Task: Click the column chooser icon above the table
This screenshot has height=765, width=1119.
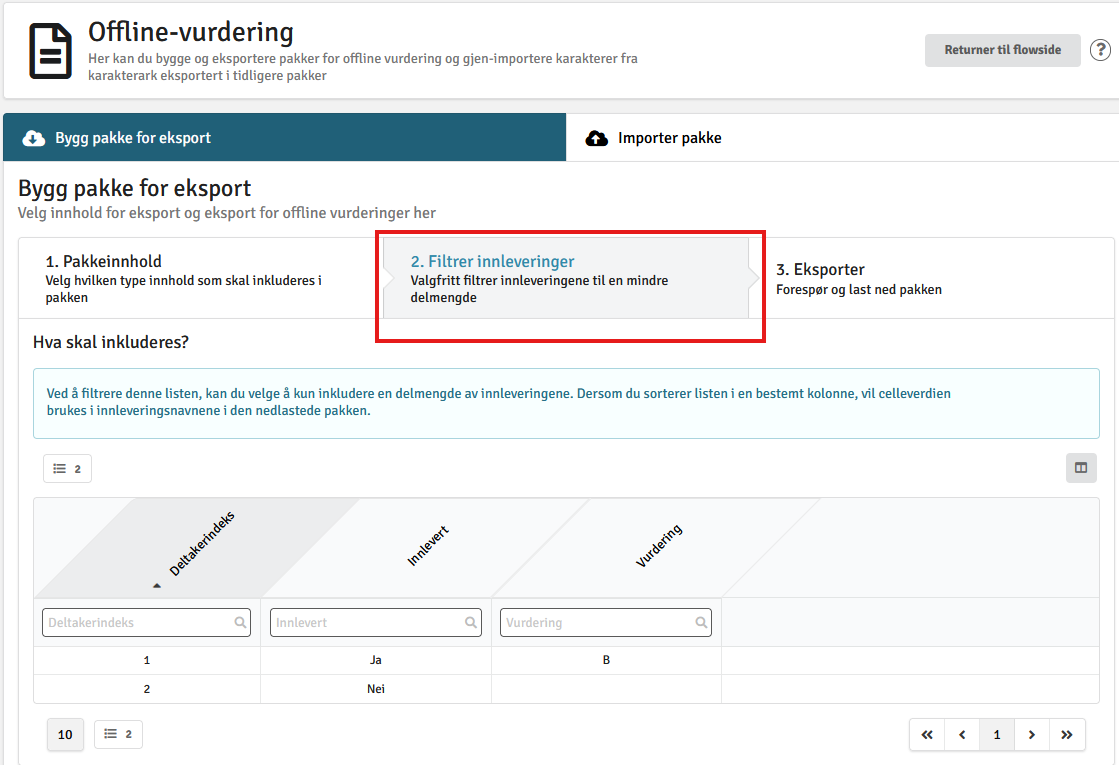Action: (1081, 468)
